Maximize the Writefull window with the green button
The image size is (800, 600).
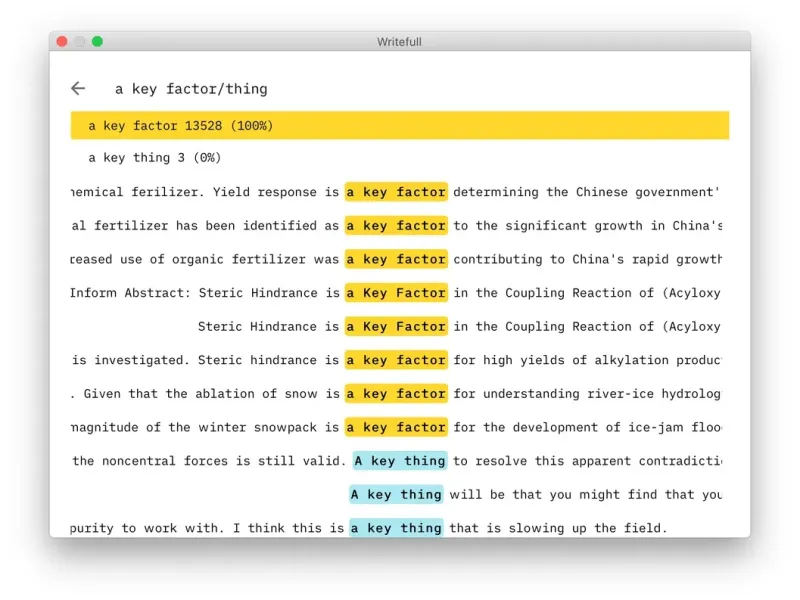pos(97,41)
